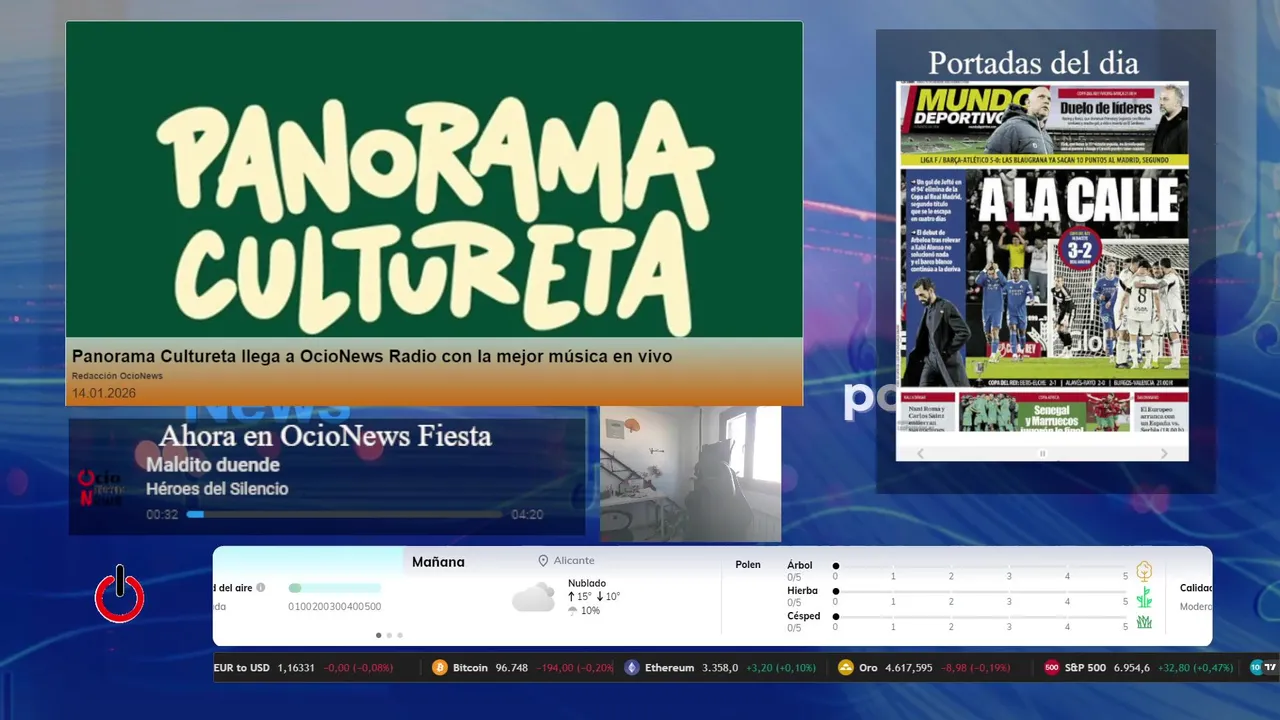Open the Redacción OcioNews author link
Image resolution: width=1280 pixels, height=720 pixels.
[x=117, y=376]
